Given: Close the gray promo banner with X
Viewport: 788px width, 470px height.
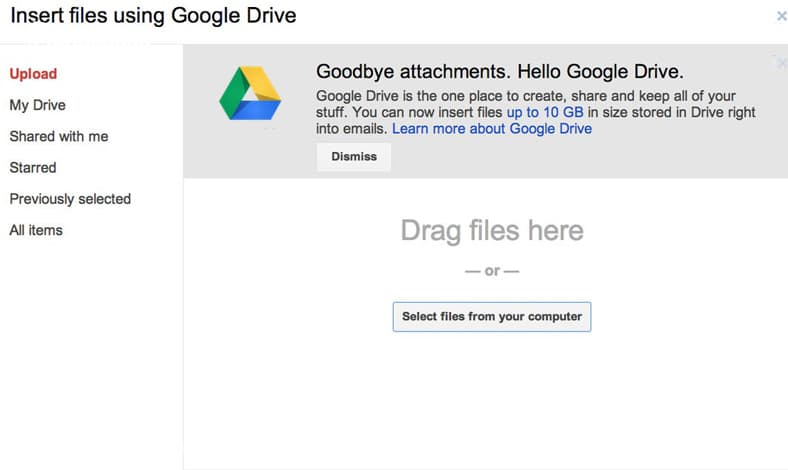Looking at the screenshot, I should [x=781, y=63].
